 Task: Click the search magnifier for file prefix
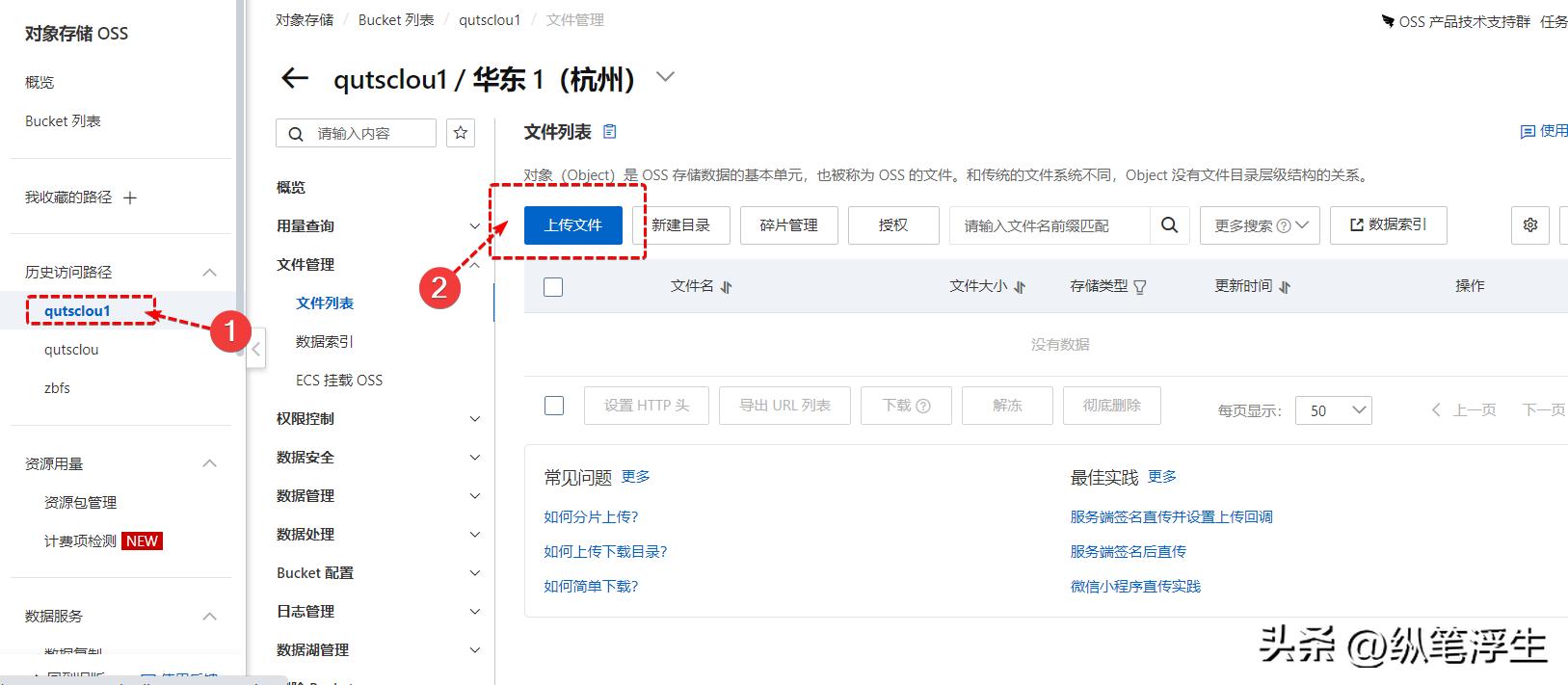tap(1169, 224)
